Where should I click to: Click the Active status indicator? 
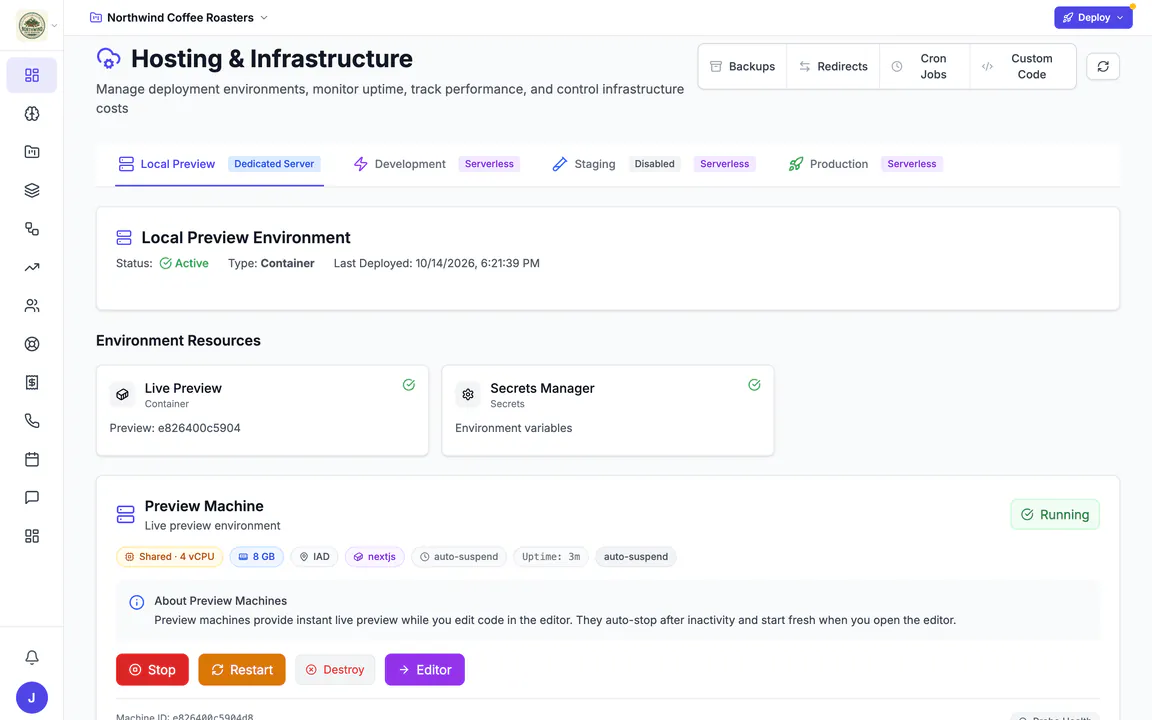click(x=184, y=263)
